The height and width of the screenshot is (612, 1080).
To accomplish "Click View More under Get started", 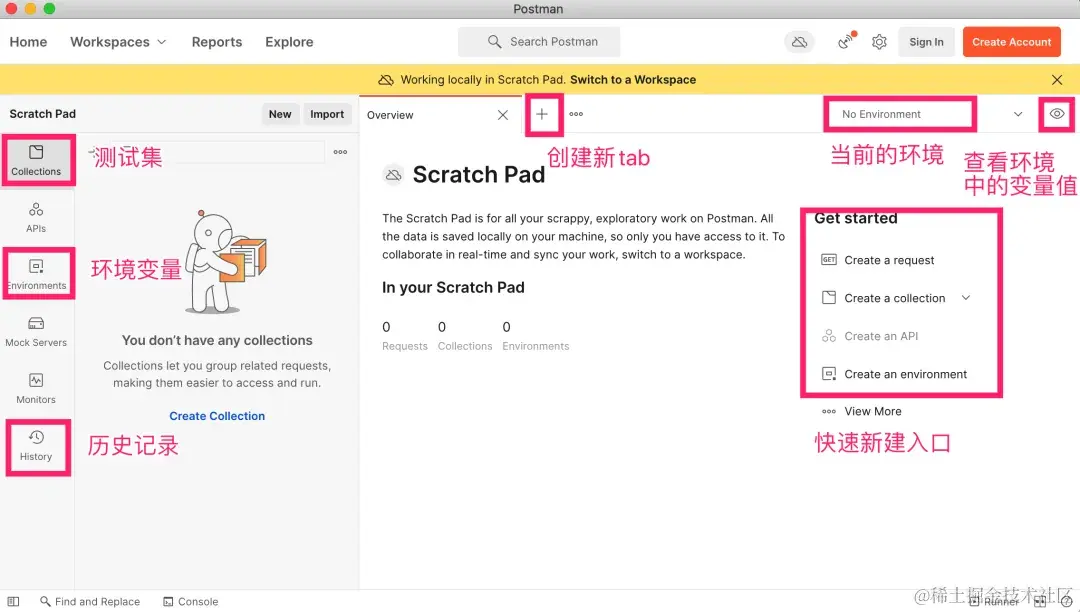I will pyautogui.click(x=861, y=411).
